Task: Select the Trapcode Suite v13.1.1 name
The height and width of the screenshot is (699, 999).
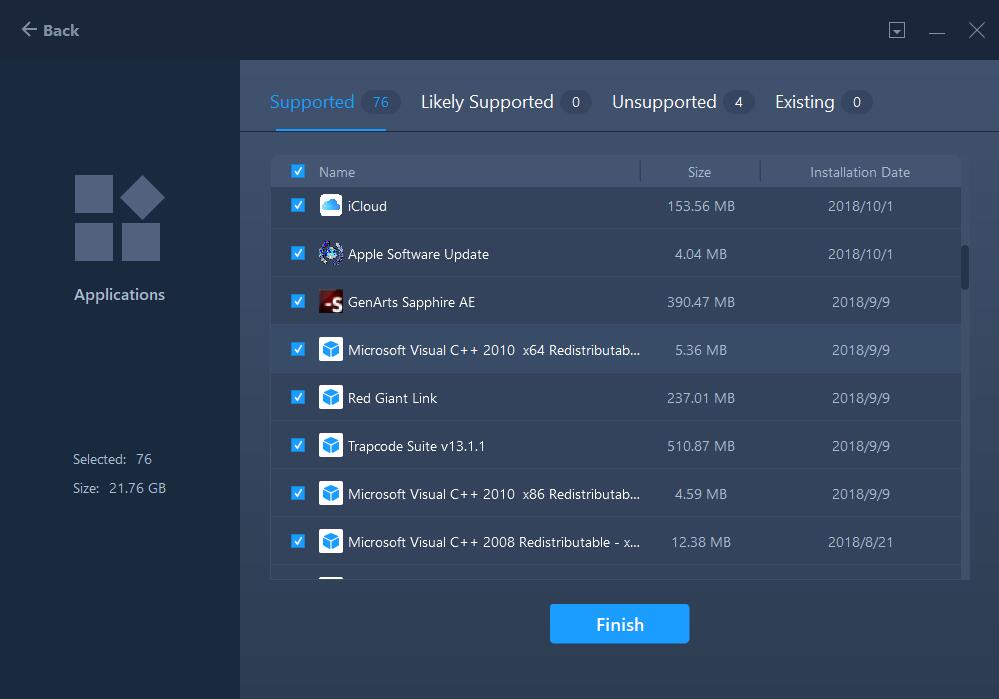Action: coord(416,446)
